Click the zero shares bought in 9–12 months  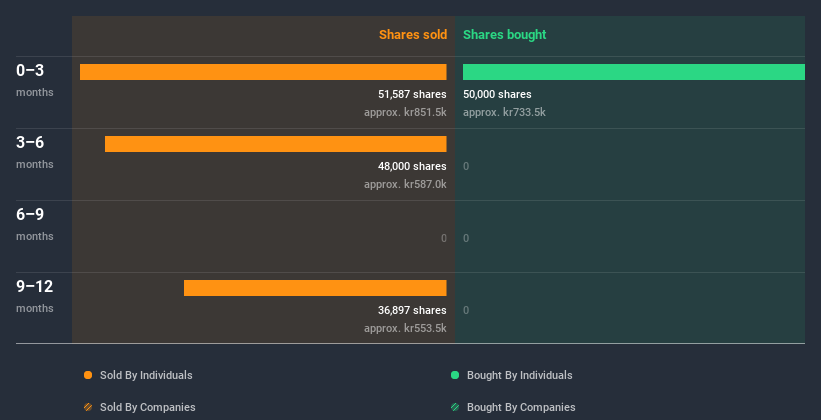466,310
